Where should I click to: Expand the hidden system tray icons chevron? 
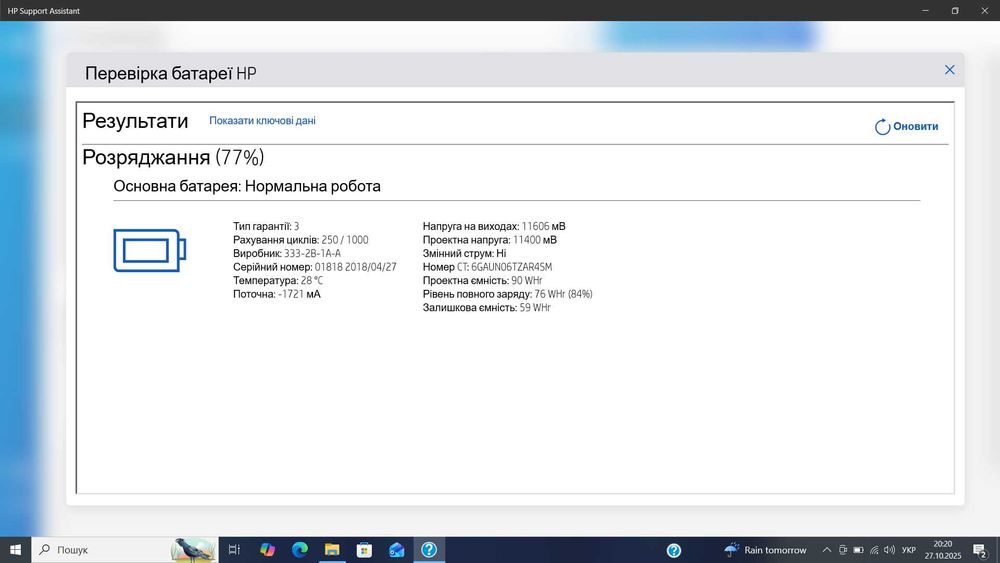827,550
